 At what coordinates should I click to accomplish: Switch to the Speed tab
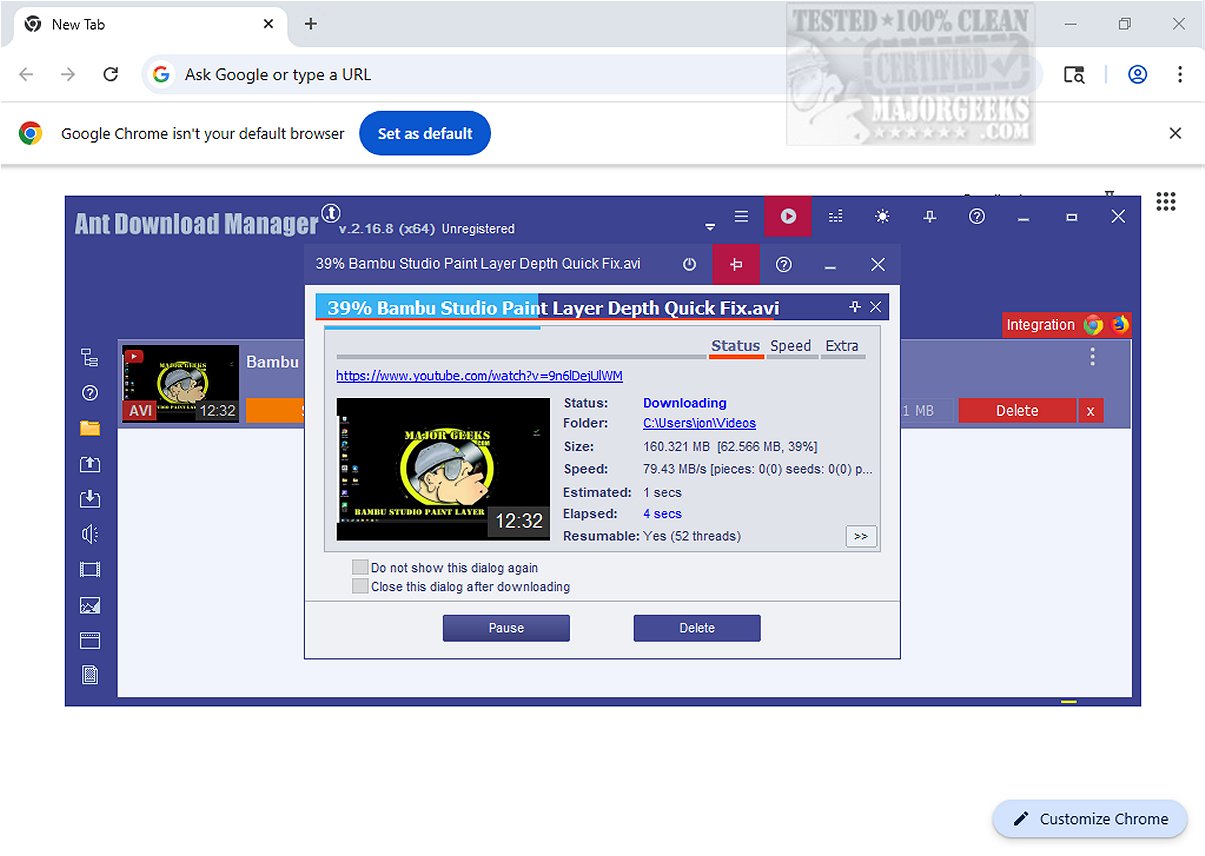click(x=790, y=346)
